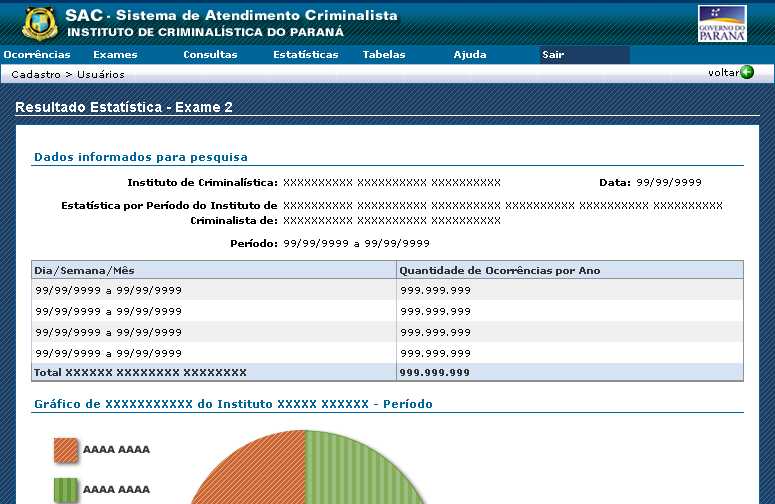
Task: Click the voltar link text
Action: coord(722,73)
